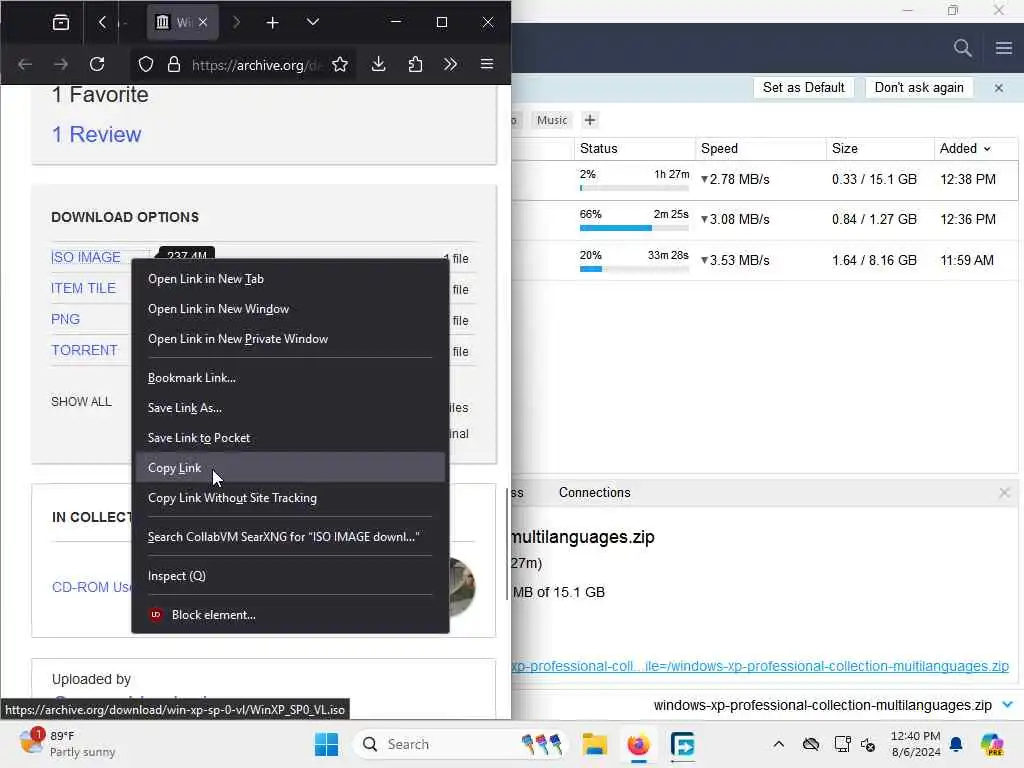This screenshot has height=768, width=1024.
Task: Select download row added 11:59 AM
Action: (x=765, y=261)
